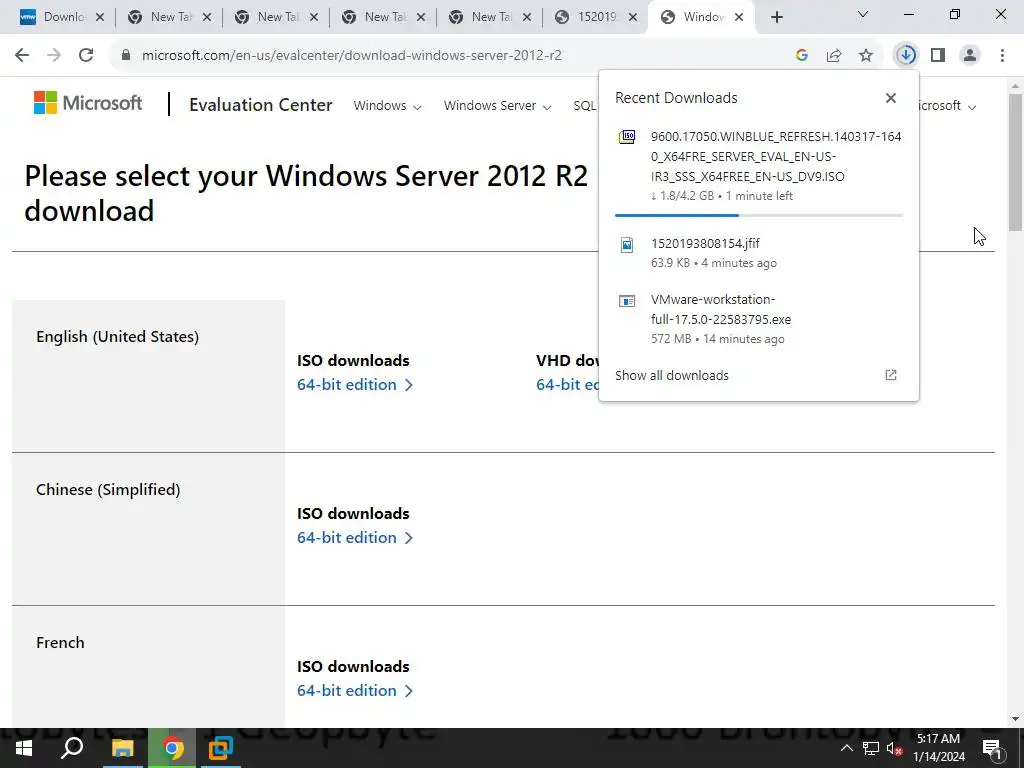Click the English (United States) label
The width and height of the screenshot is (1024, 768).
[118, 336]
